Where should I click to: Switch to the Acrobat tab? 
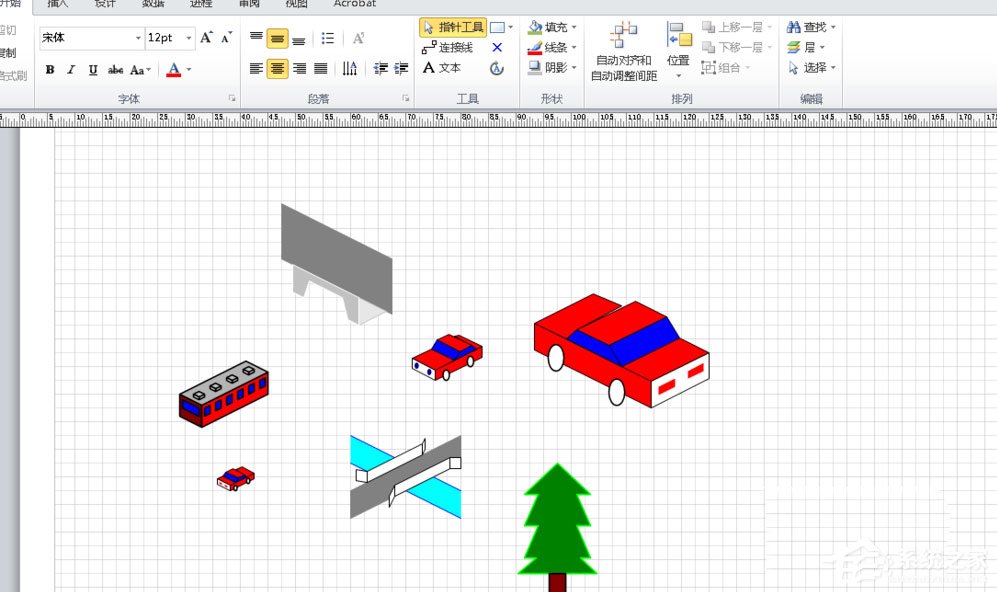(x=354, y=4)
